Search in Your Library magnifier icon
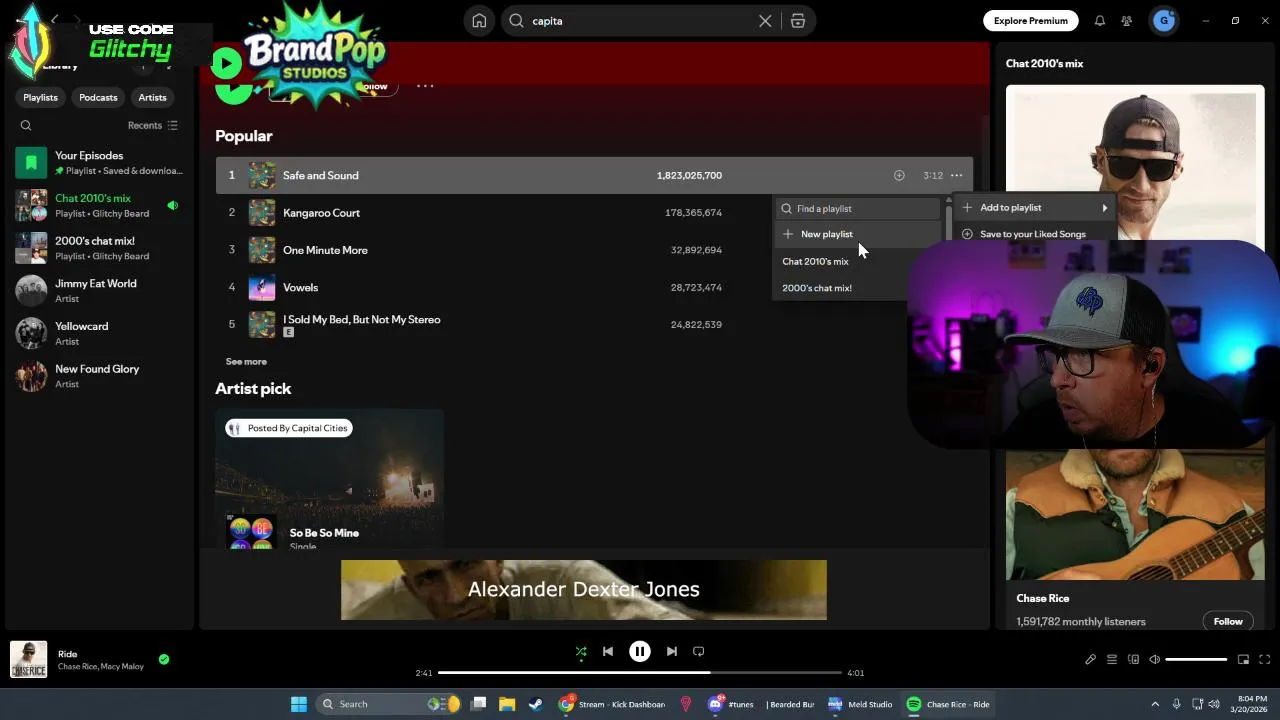 click(x=26, y=125)
